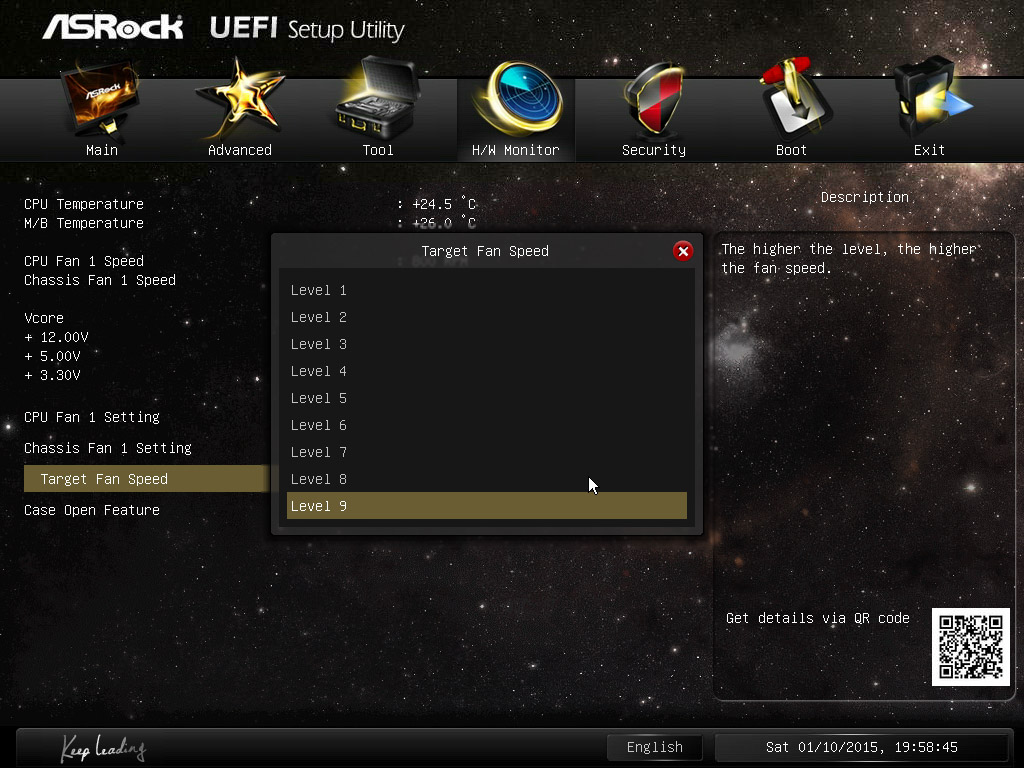
Task: Click the Vcore label
Action: point(44,318)
